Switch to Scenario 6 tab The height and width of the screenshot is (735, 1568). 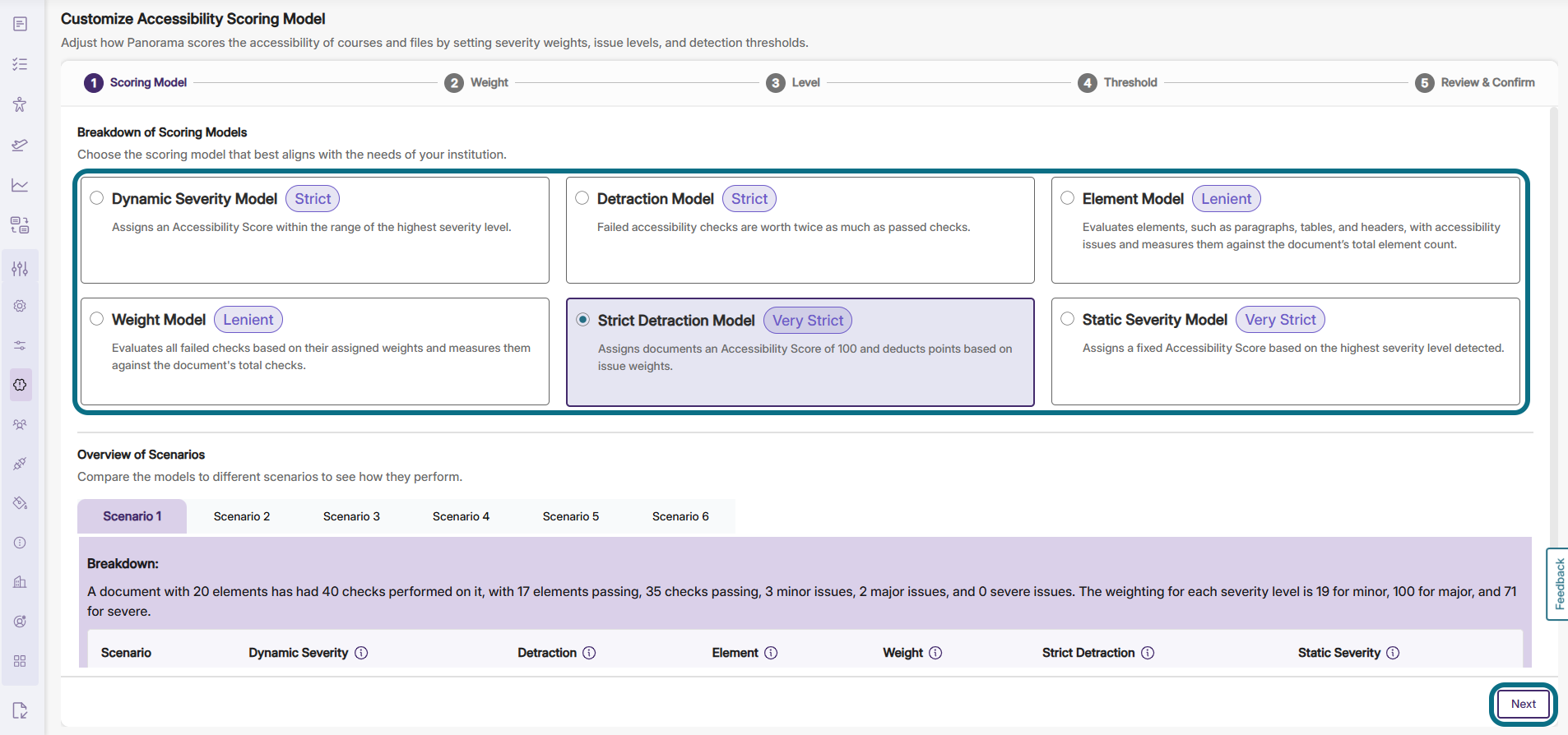click(680, 516)
